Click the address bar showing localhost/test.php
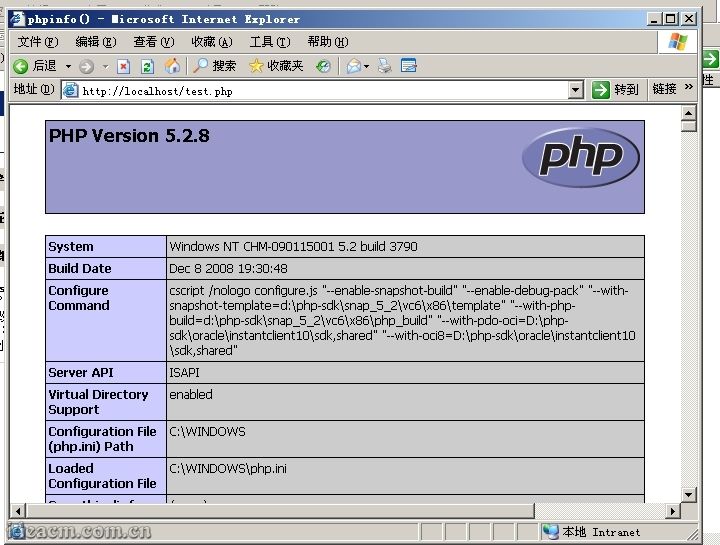This screenshot has height=545, width=720. tap(320, 90)
